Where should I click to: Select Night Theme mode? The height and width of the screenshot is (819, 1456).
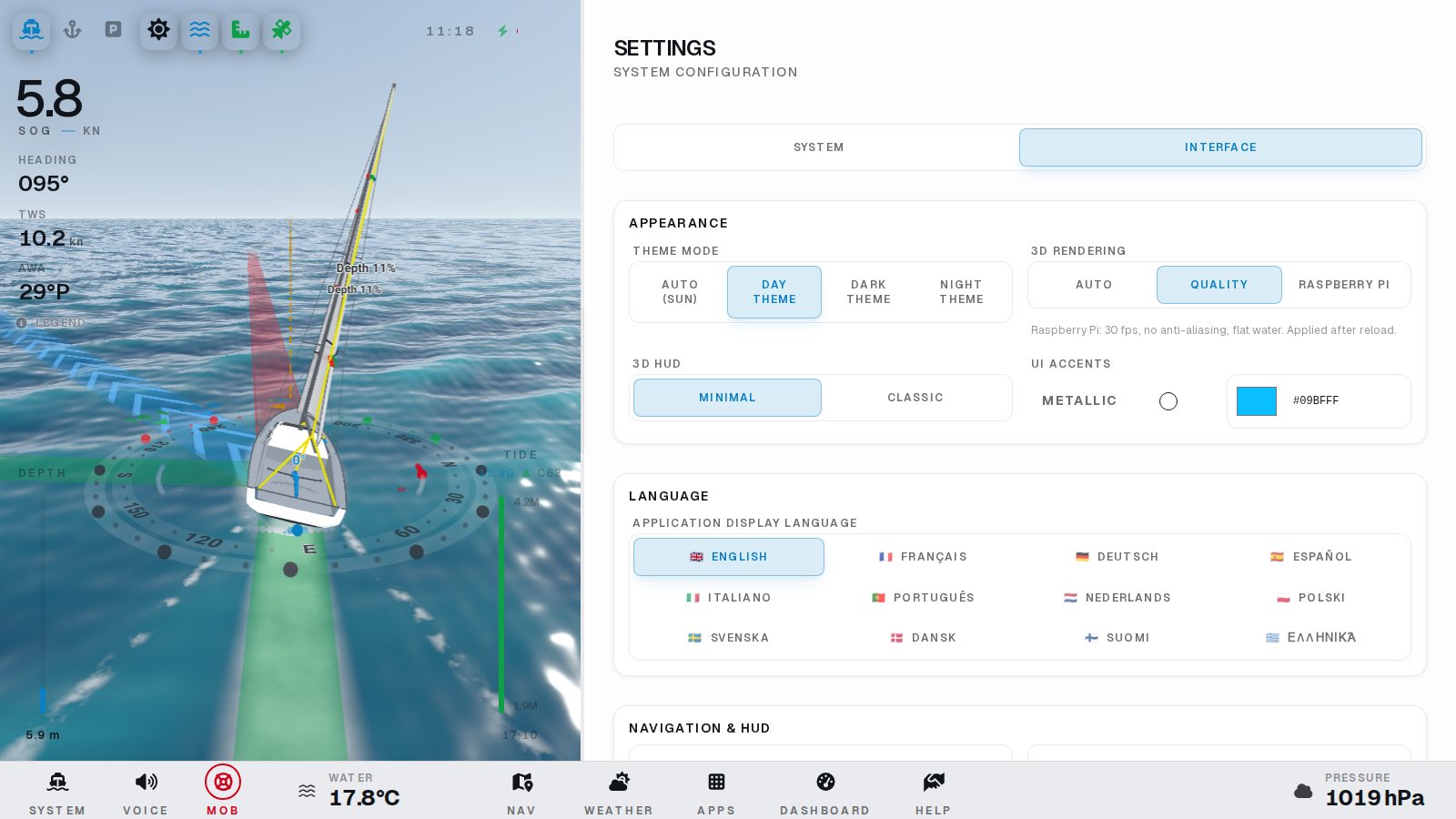click(x=962, y=292)
